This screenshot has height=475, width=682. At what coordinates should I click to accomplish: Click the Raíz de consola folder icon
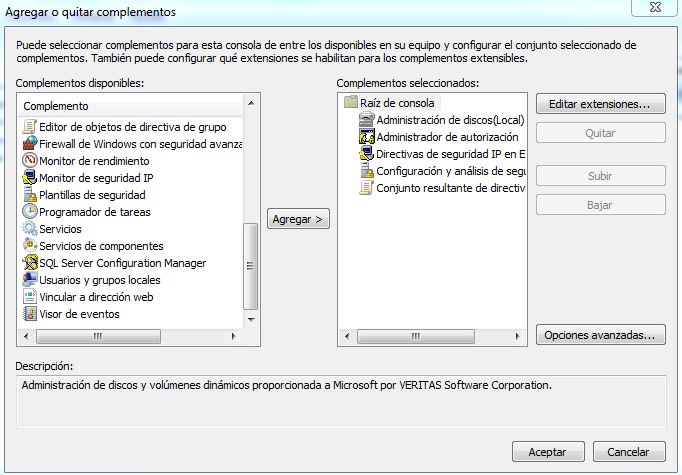tap(351, 102)
